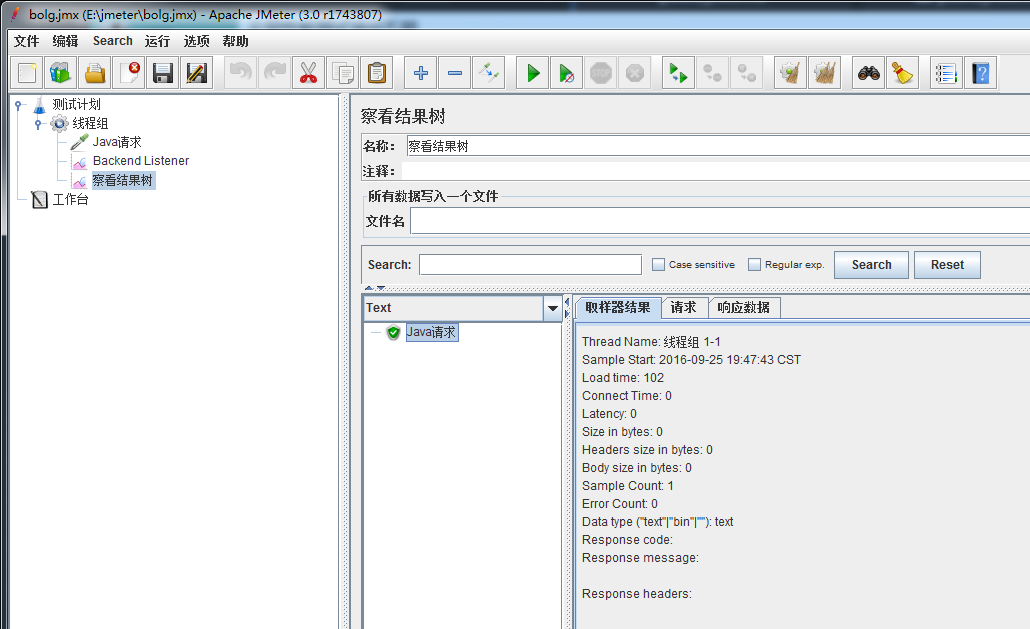Open the 文件 menu
1030x629 pixels.
27,41
